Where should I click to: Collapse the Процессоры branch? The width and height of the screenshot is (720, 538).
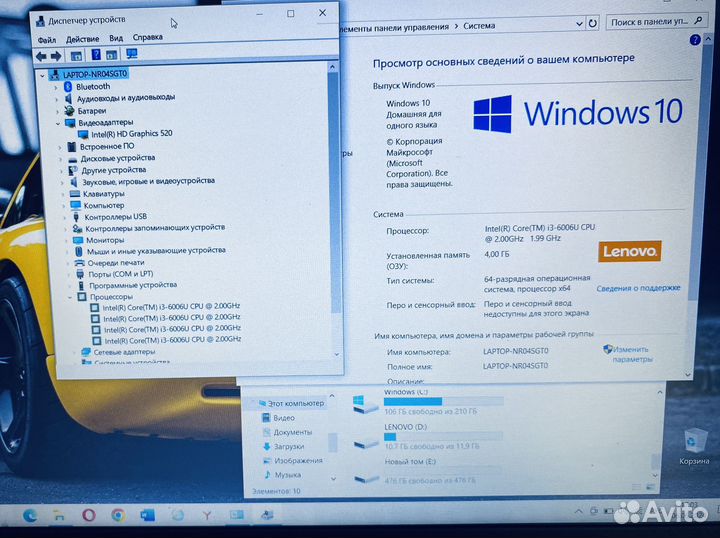click(x=70, y=297)
